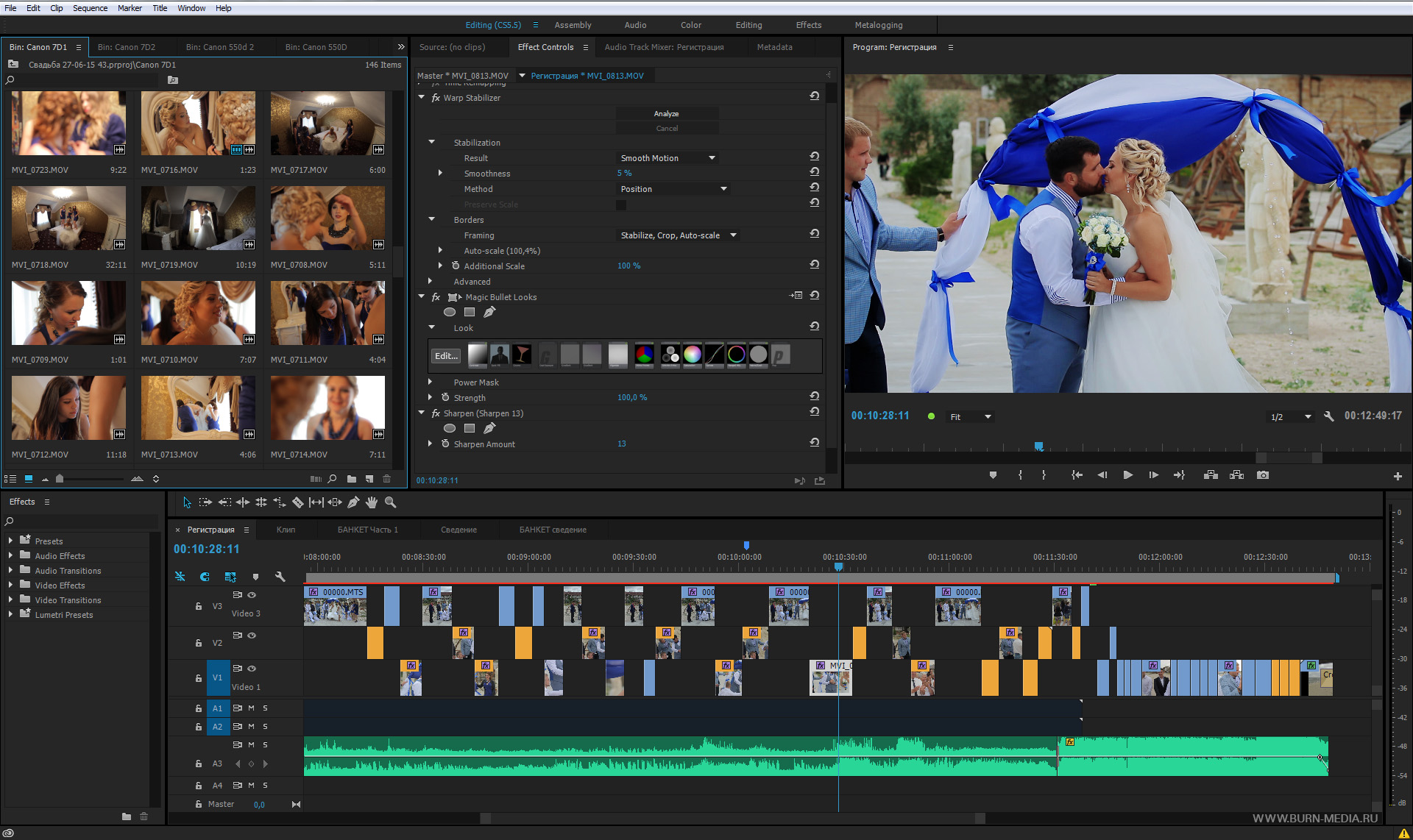
Task: Drag the Smoothness percentage slider
Action: pyautogui.click(x=620, y=173)
